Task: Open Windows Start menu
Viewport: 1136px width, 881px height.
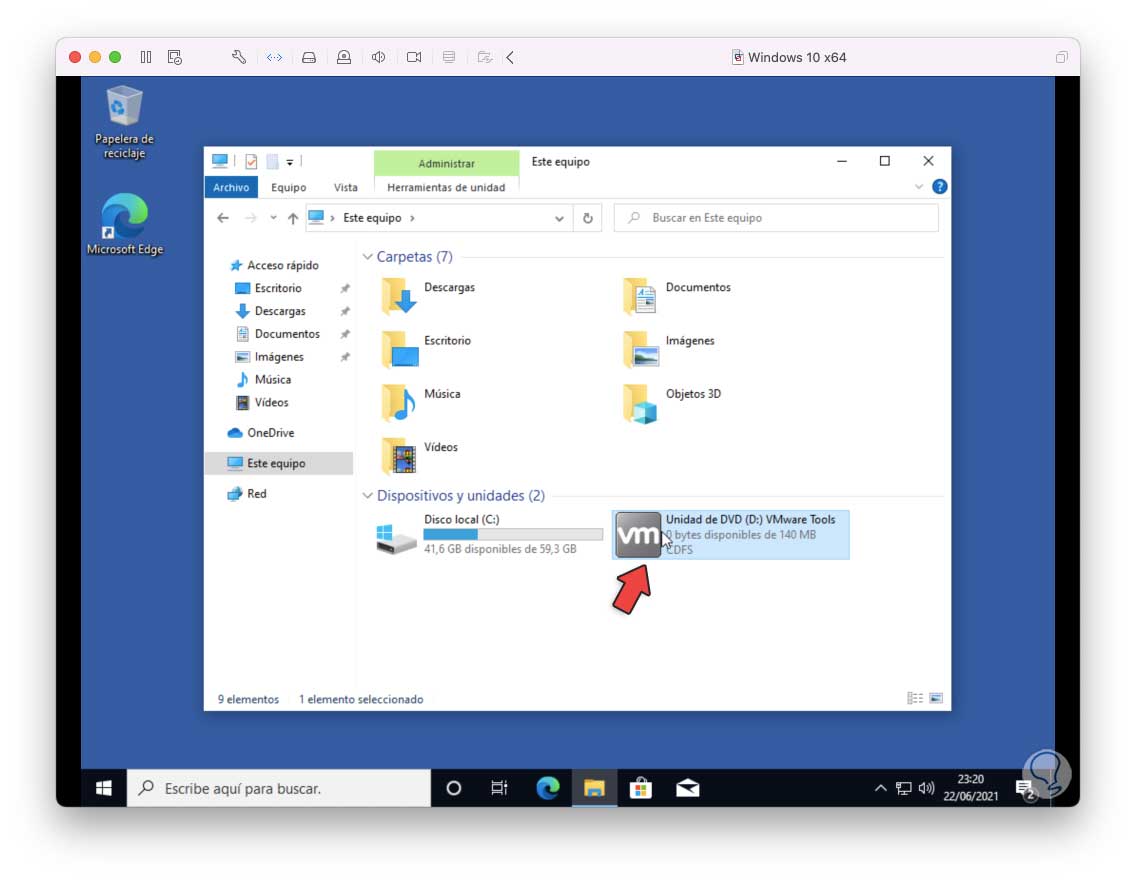Action: pos(104,788)
